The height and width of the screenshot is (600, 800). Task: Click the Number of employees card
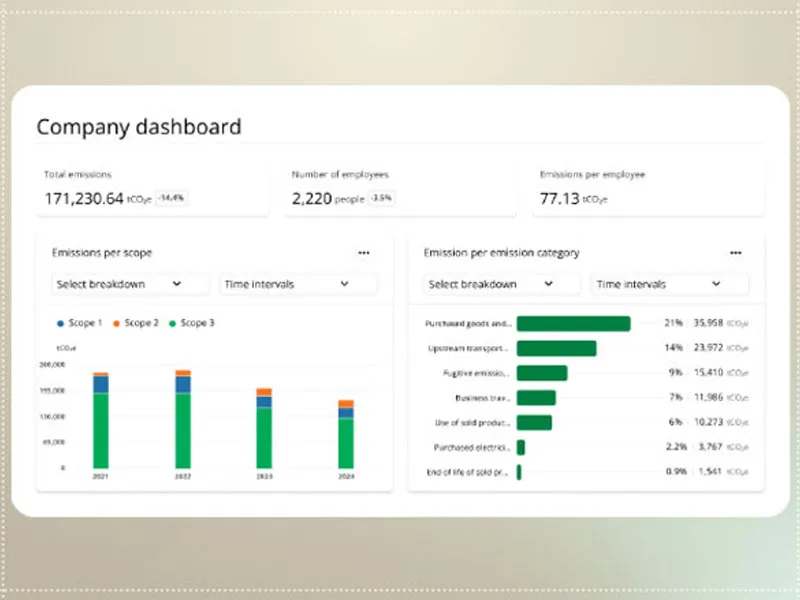(400, 187)
